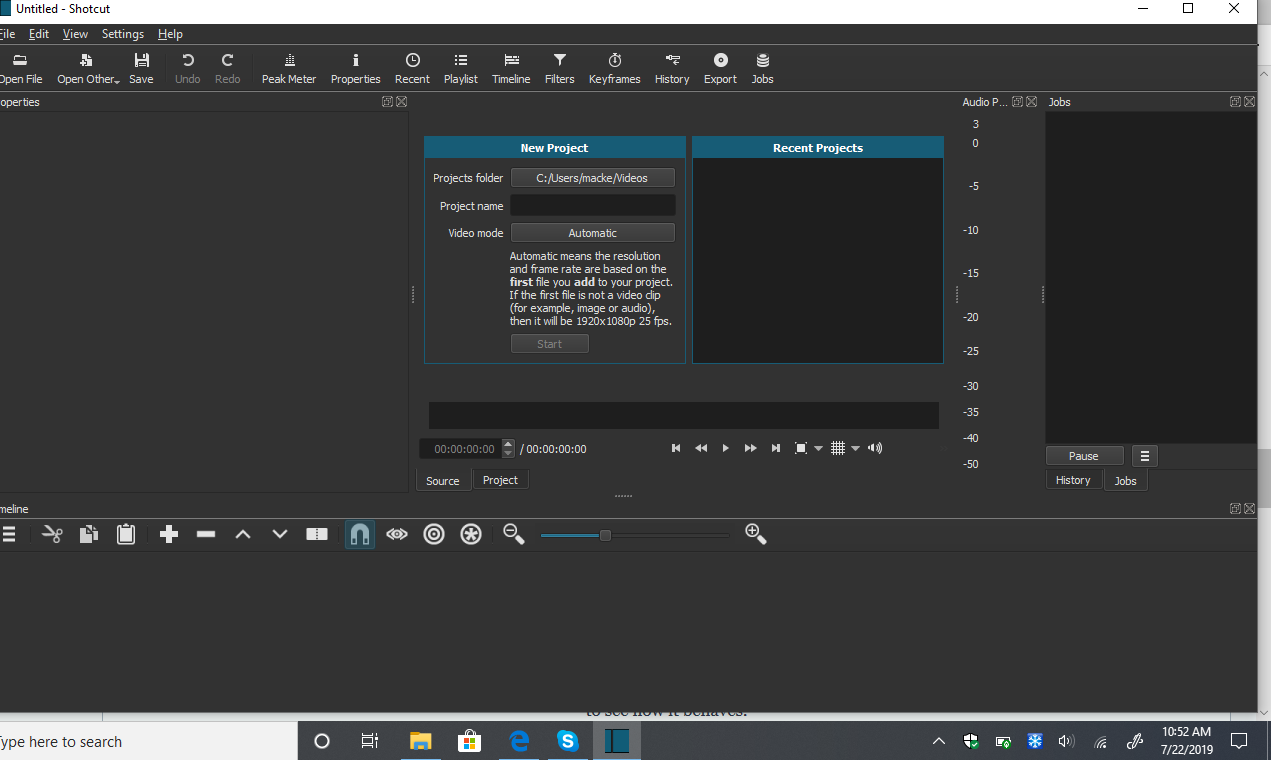Toggle Scrub While Dragging eye icon
Viewport: 1271px width, 760px height.
[x=397, y=534]
